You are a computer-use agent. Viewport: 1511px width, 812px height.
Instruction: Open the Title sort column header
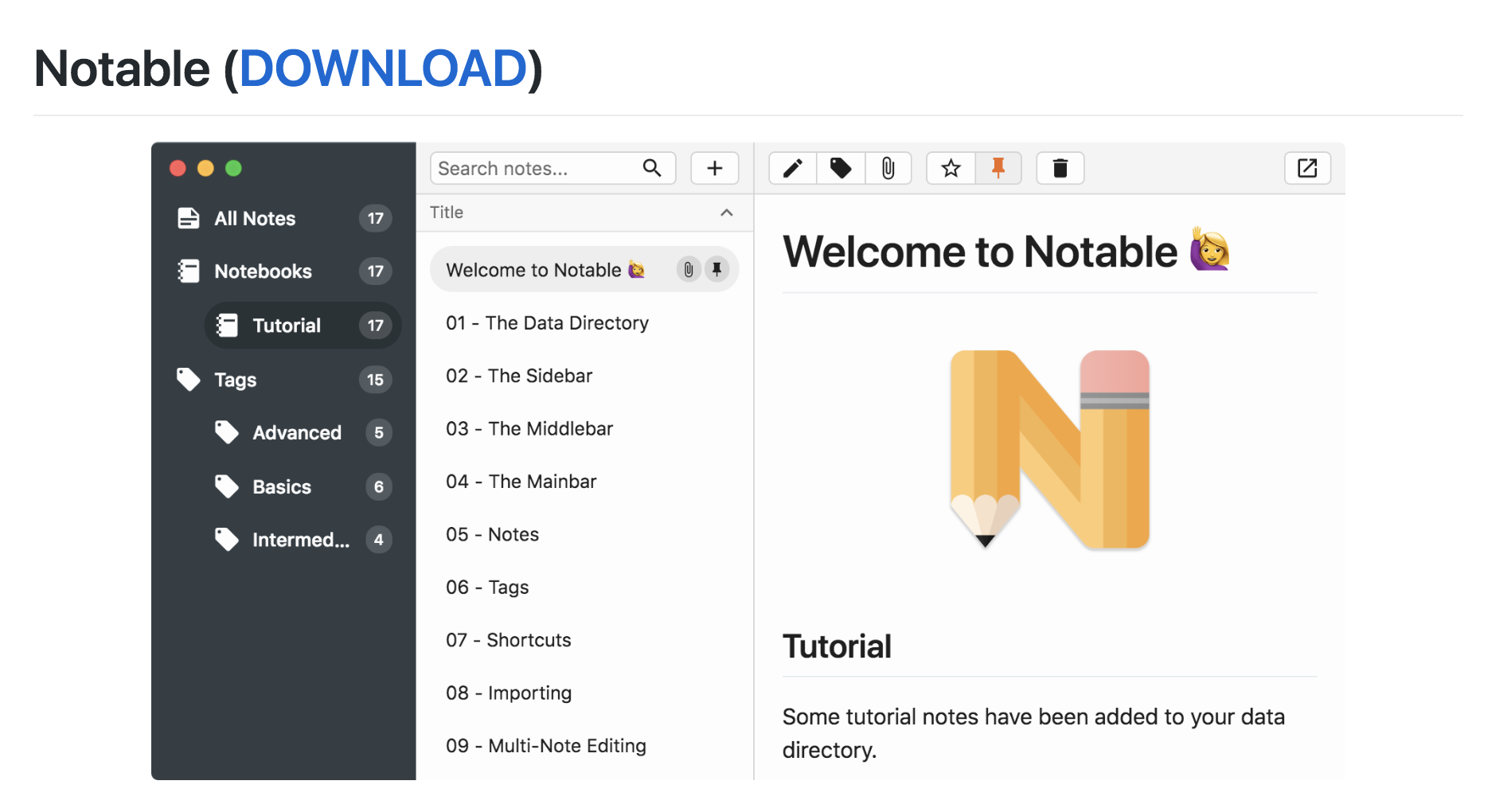coord(447,213)
